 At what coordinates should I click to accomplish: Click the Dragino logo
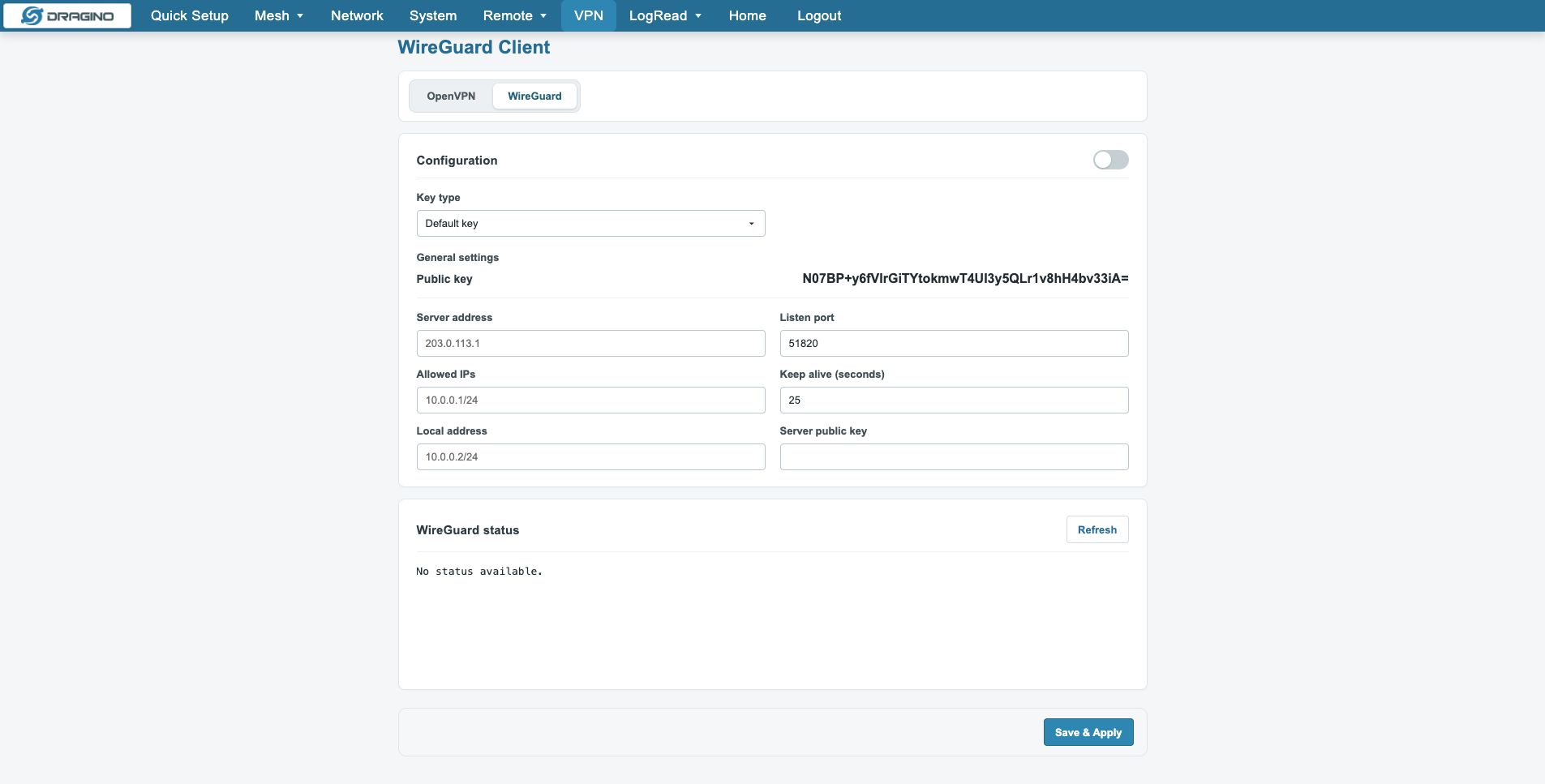pyautogui.click(x=67, y=16)
